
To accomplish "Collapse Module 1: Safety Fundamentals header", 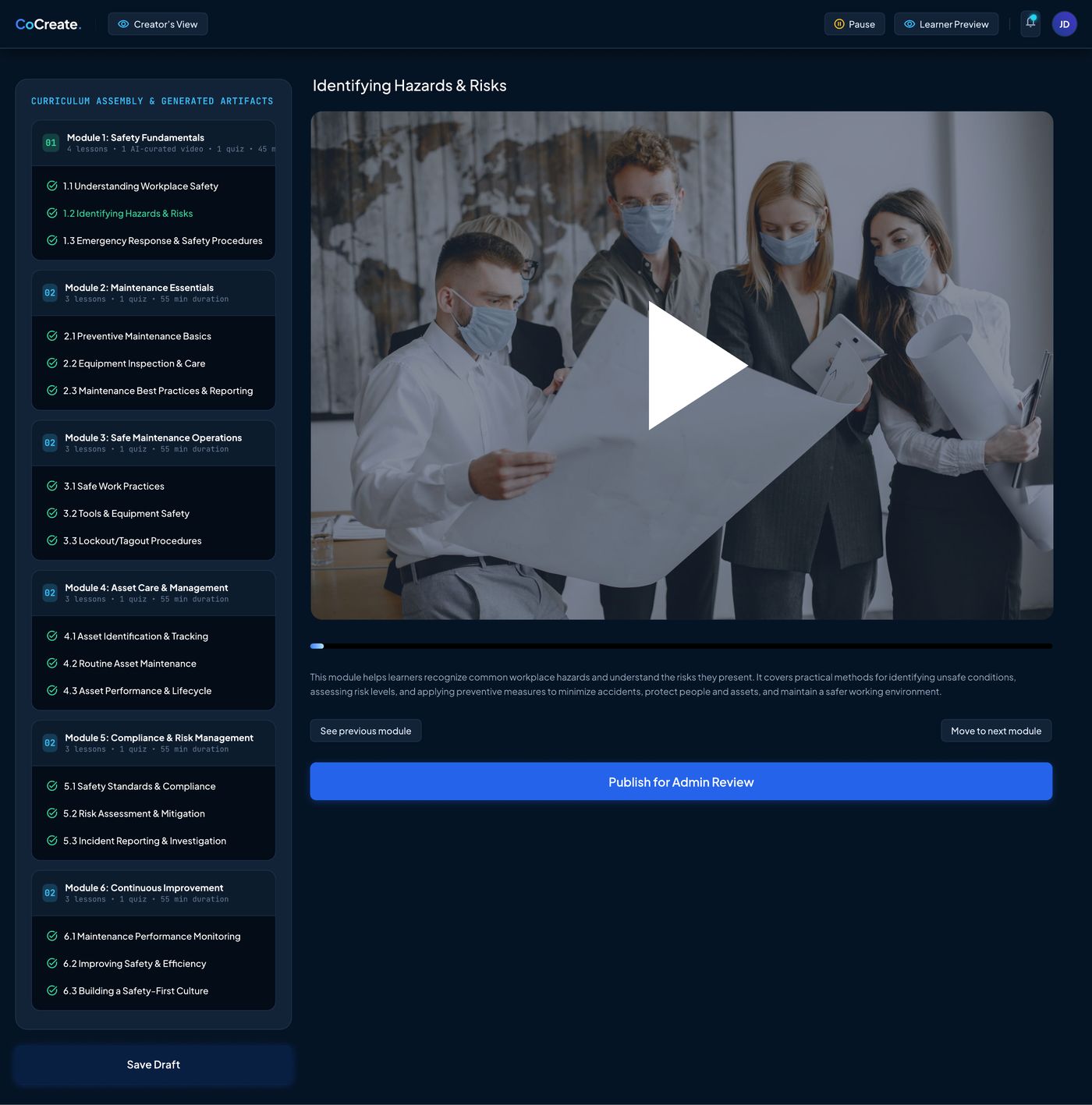I will pos(154,143).
